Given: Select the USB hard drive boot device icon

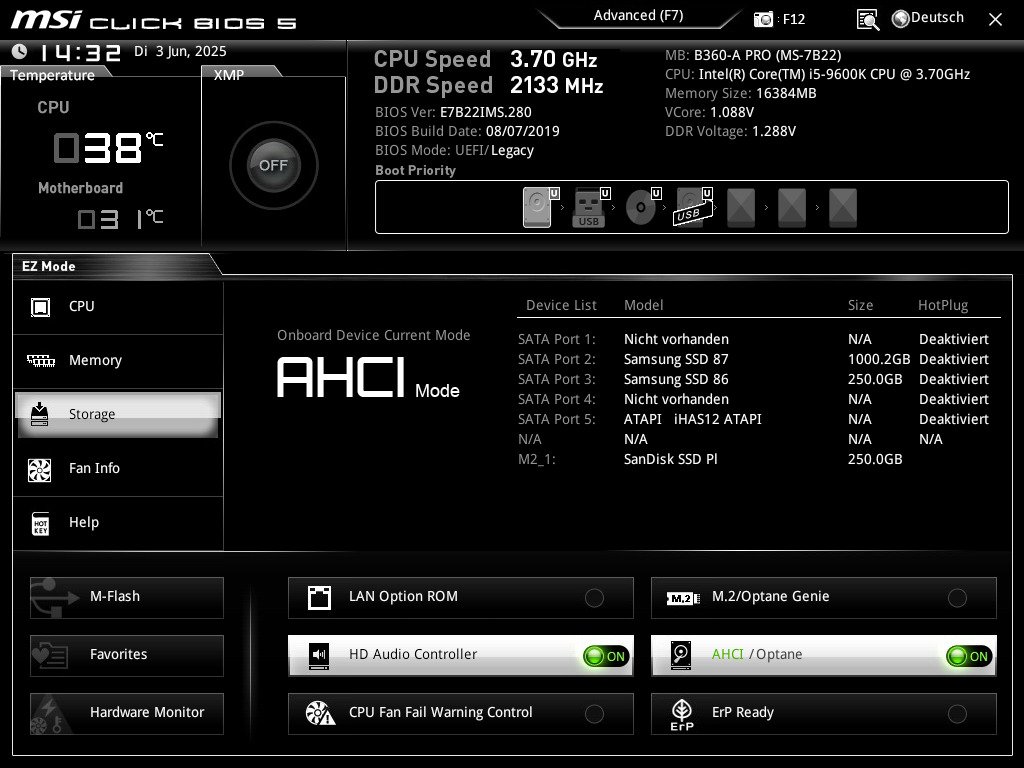Looking at the screenshot, I should (x=692, y=207).
